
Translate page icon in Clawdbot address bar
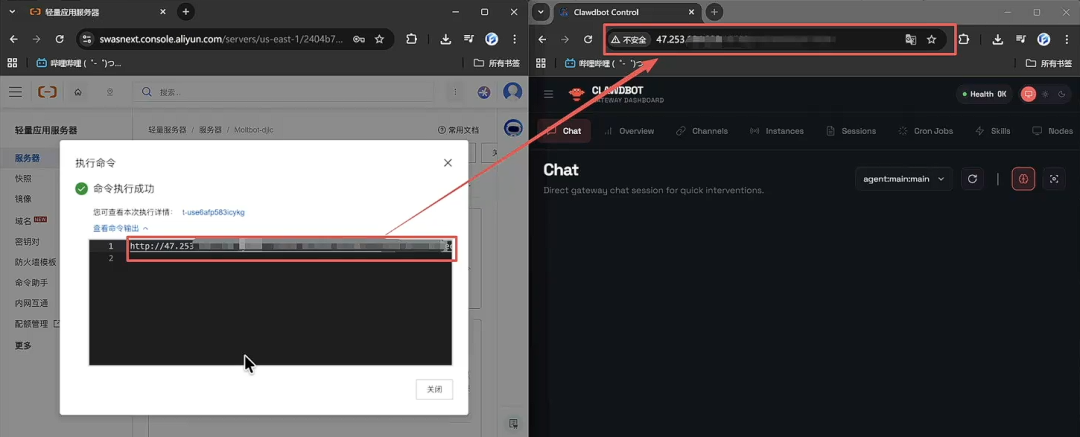tap(911, 40)
